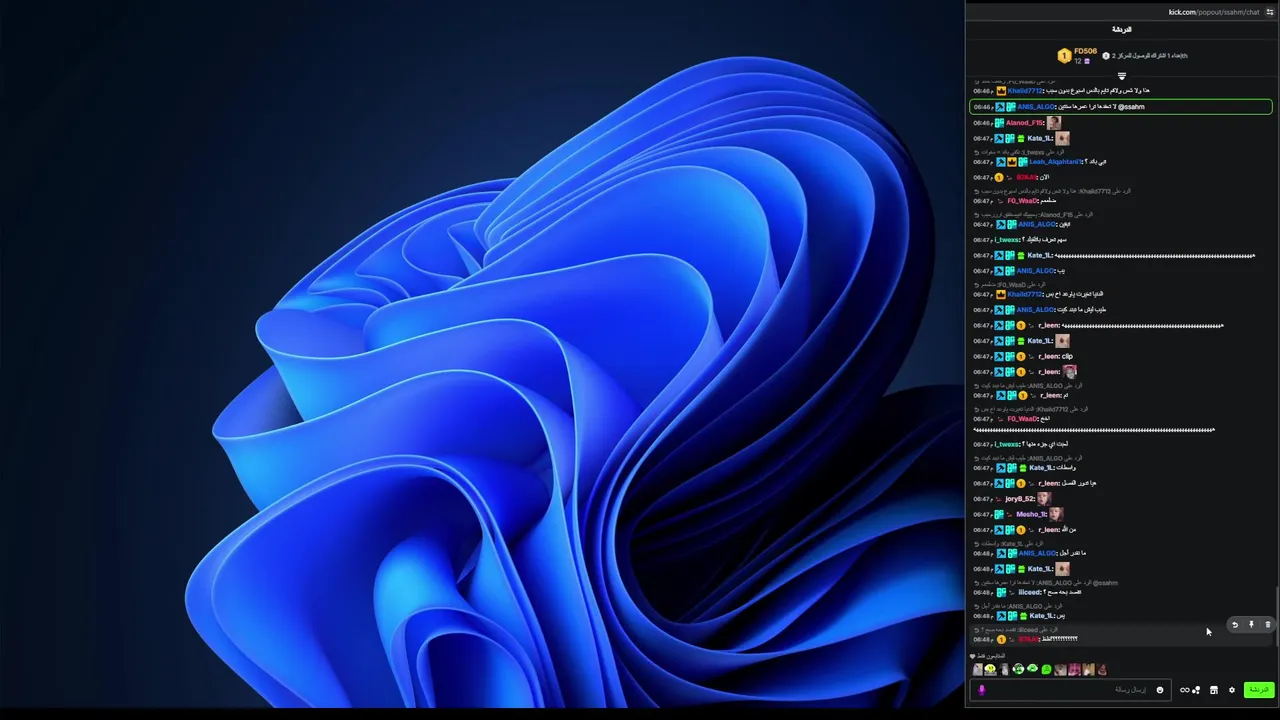Click ANIS_ALGO in the highlighted @ssahm message

click(1036, 107)
